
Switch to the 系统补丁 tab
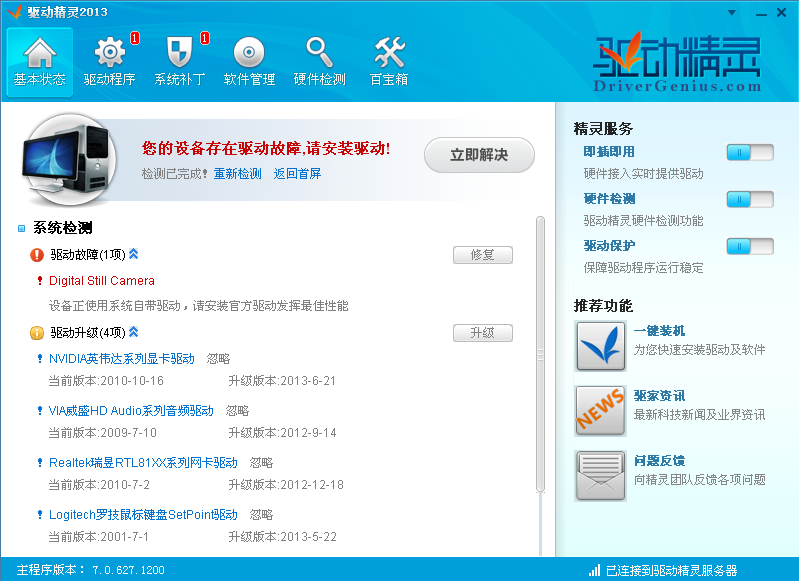(180, 62)
